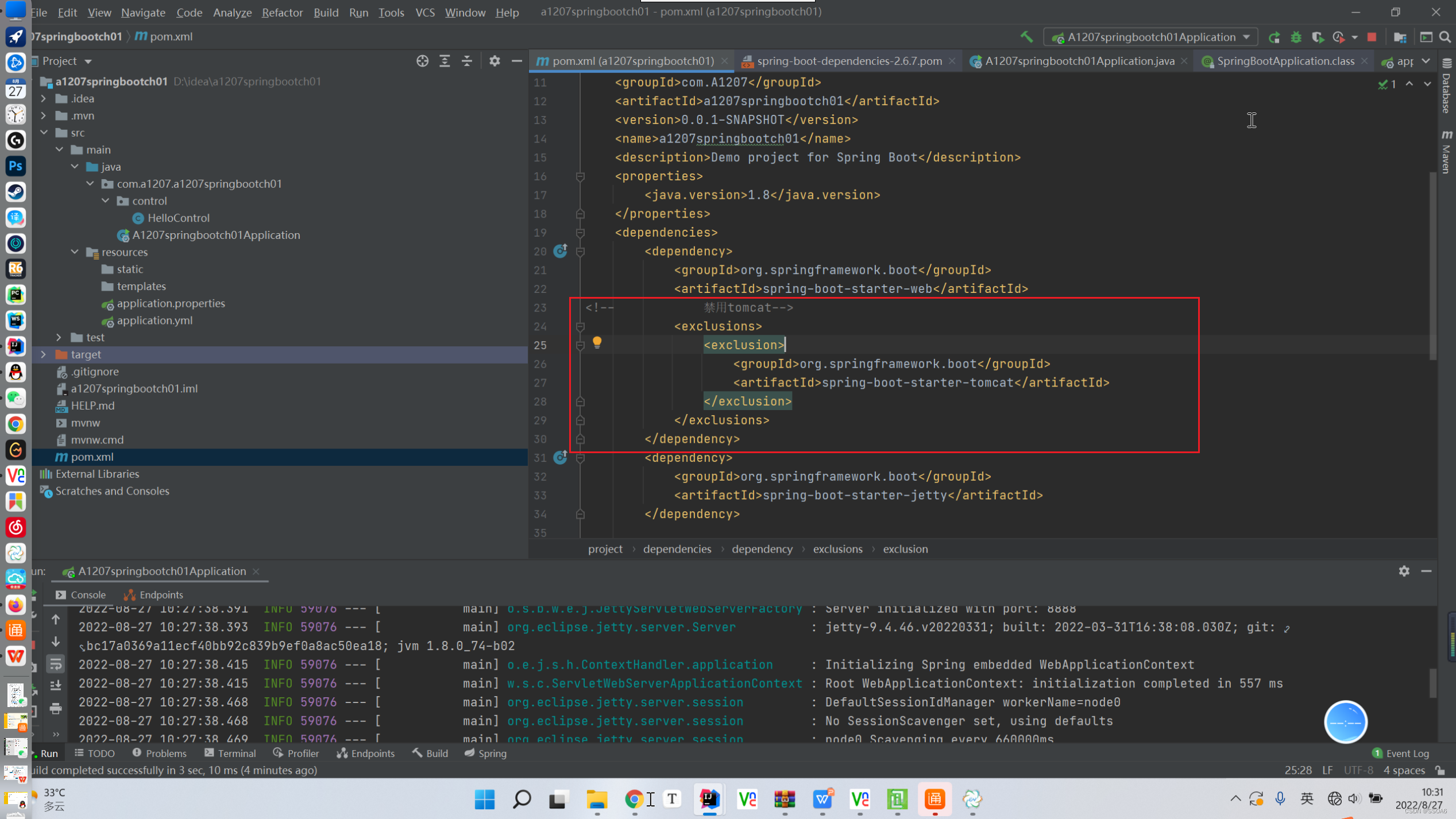1456x819 pixels.
Task: Open File Explorer from taskbar
Action: coord(596,799)
